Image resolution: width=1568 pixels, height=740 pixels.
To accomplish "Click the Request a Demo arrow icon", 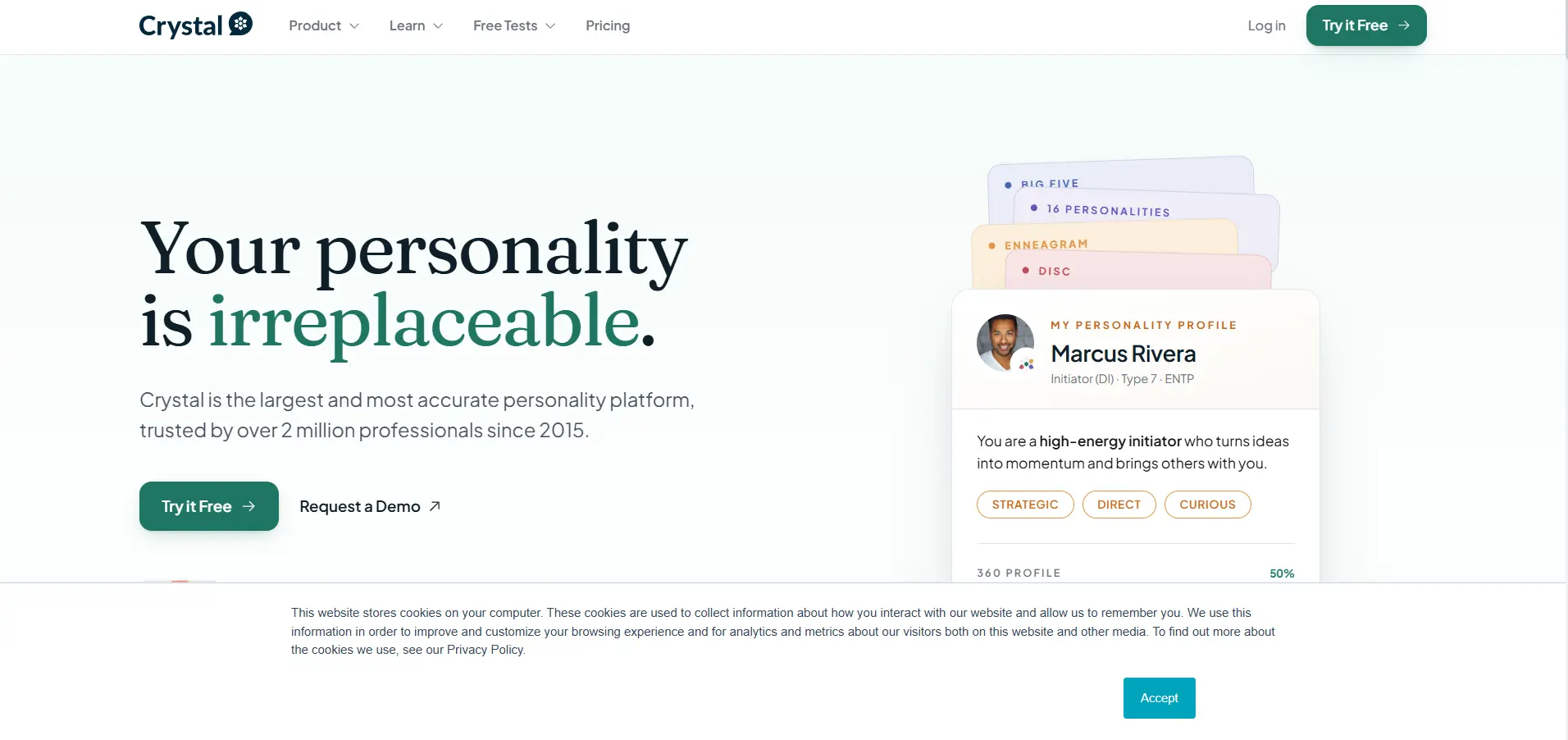I will [x=435, y=506].
